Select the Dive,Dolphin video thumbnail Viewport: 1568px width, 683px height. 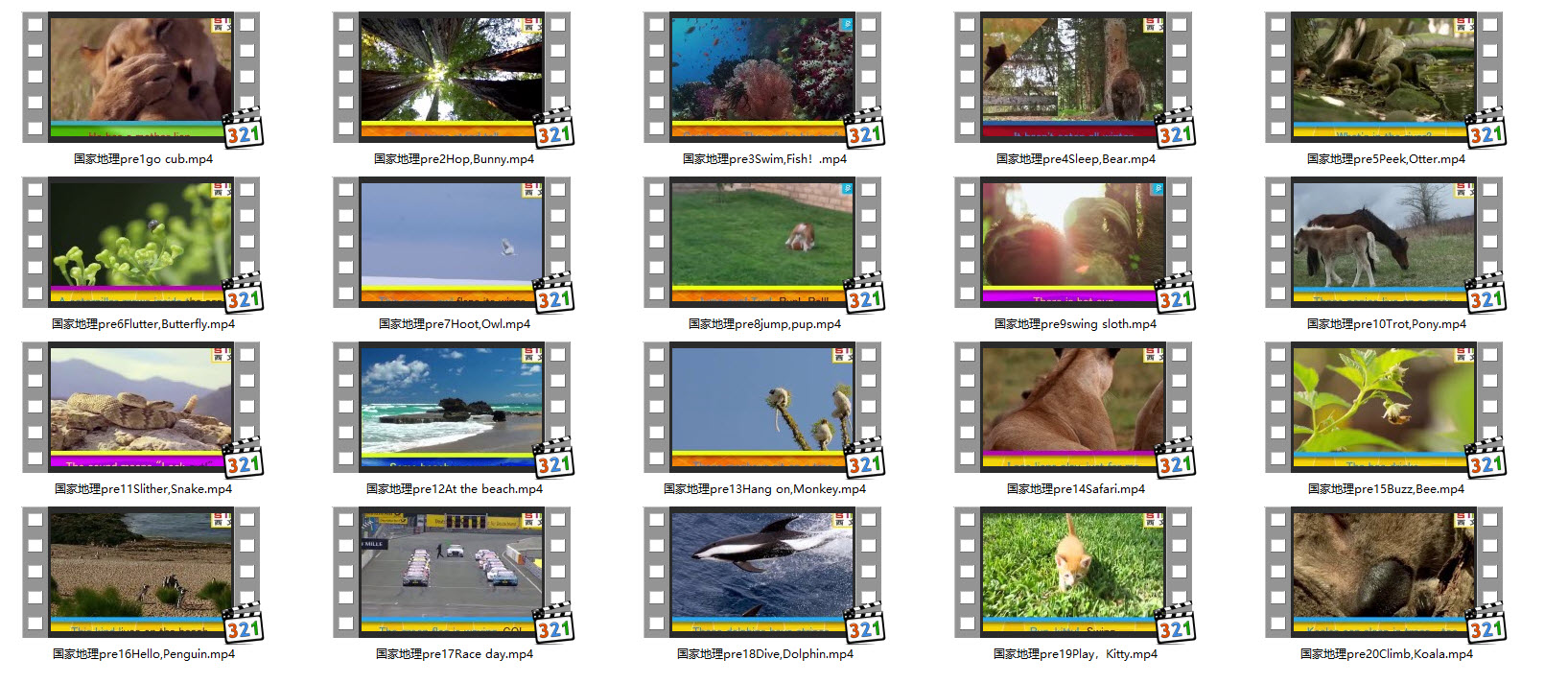click(763, 574)
